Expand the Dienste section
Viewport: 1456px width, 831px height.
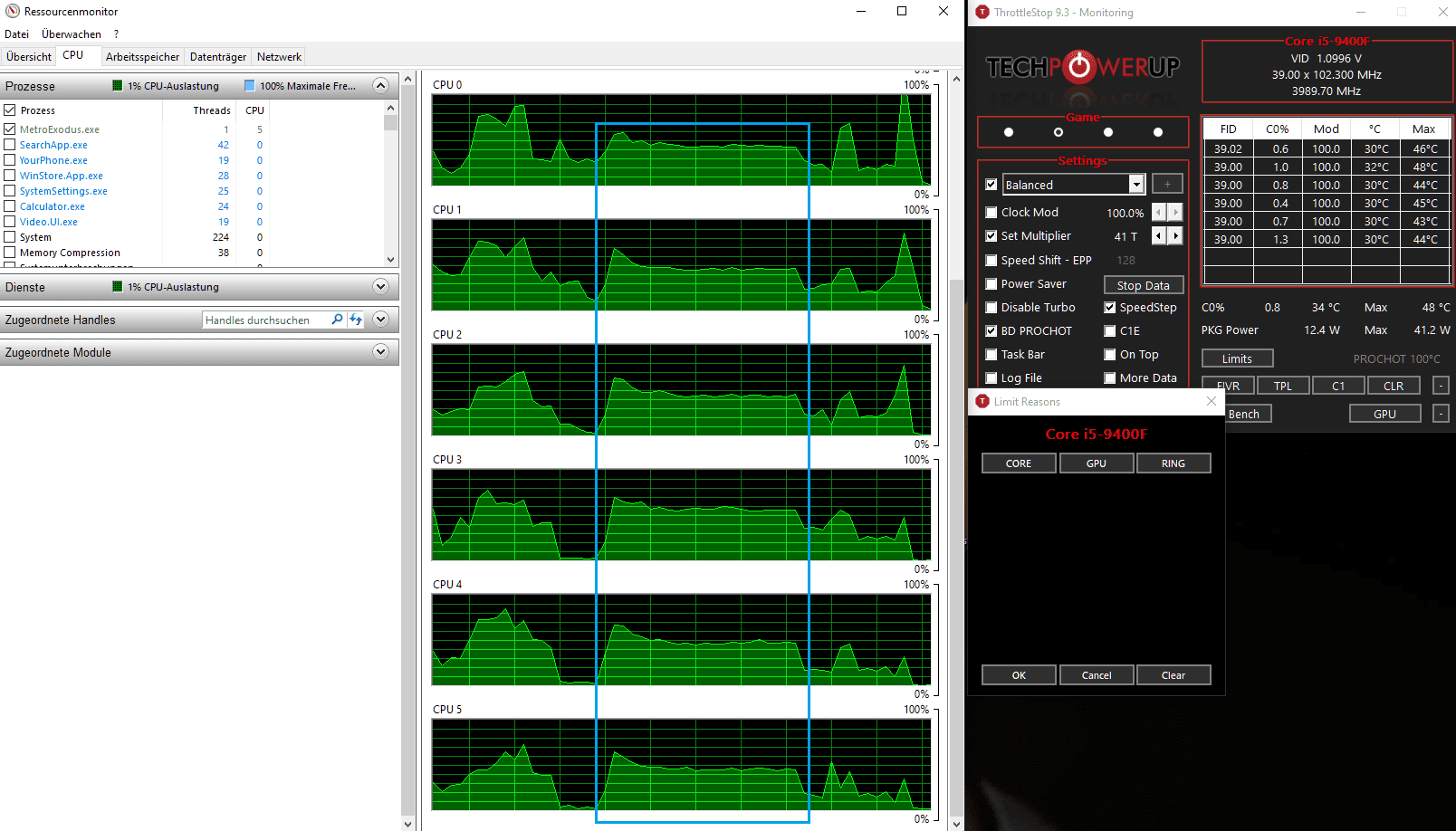(380, 287)
